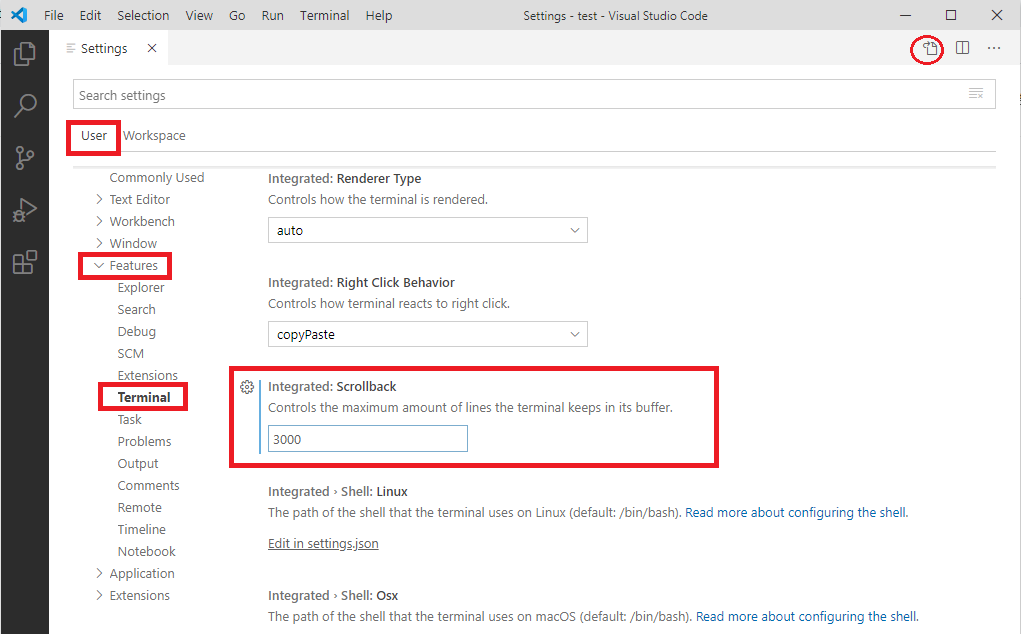Click the Split Editor Right icon
Screen dimensions: 1021x634
(x=962, y=48)
